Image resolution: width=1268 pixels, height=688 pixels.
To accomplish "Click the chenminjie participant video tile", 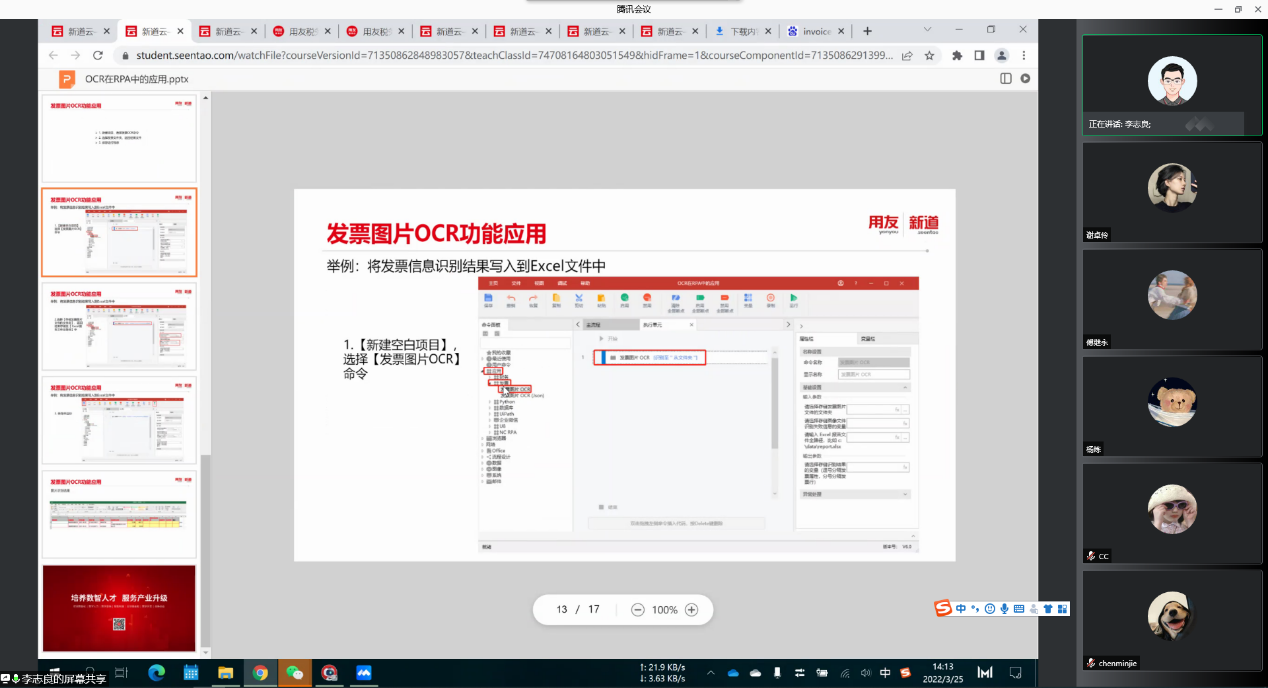I will [1172, 620].
